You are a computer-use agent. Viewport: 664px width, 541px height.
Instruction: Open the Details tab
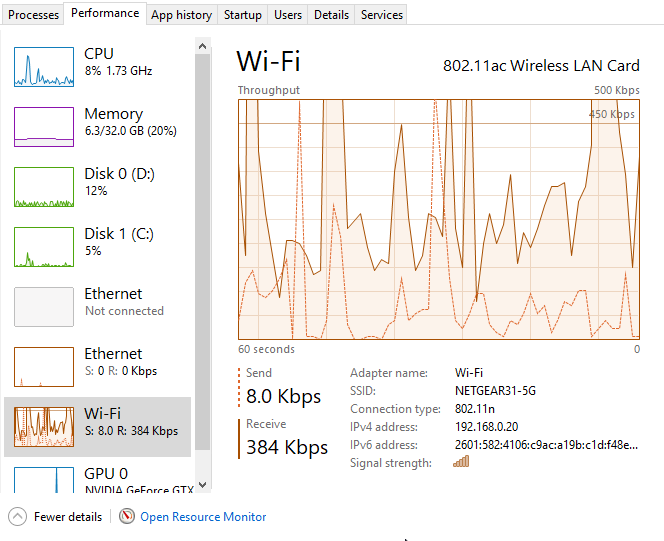point(331,15)
